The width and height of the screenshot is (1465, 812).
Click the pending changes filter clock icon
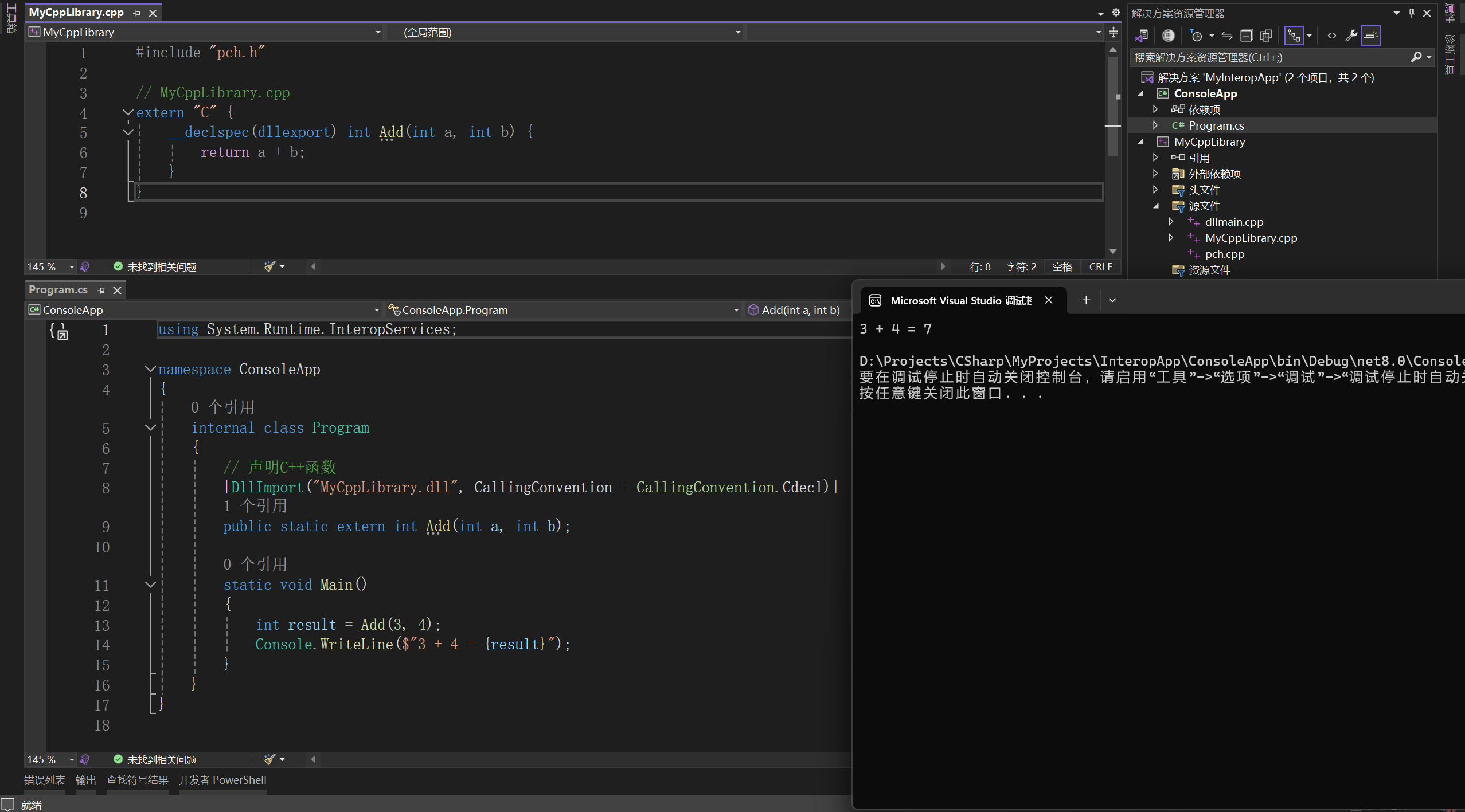(1196, 36)
